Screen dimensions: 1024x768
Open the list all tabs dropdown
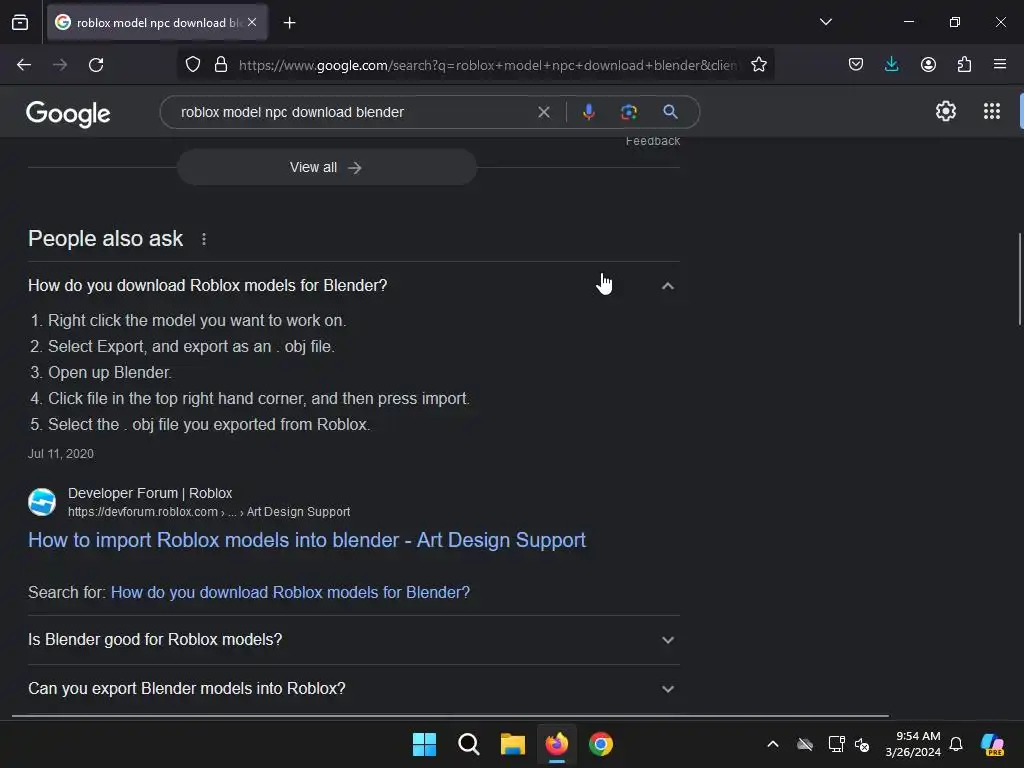pos(825,22)
